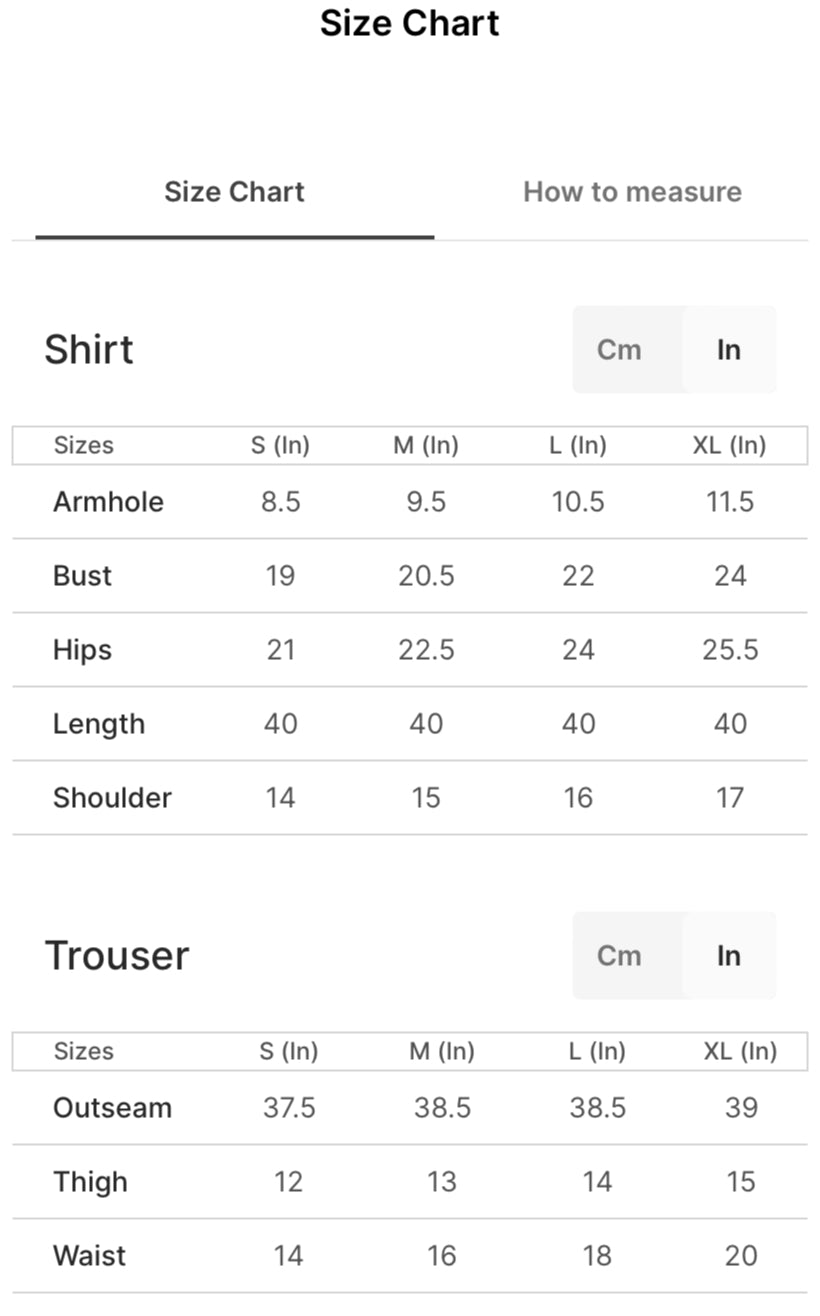The image size is (820, 1316).
Task: Click the Waist value 20 for XL
Action: point(741,1256)
